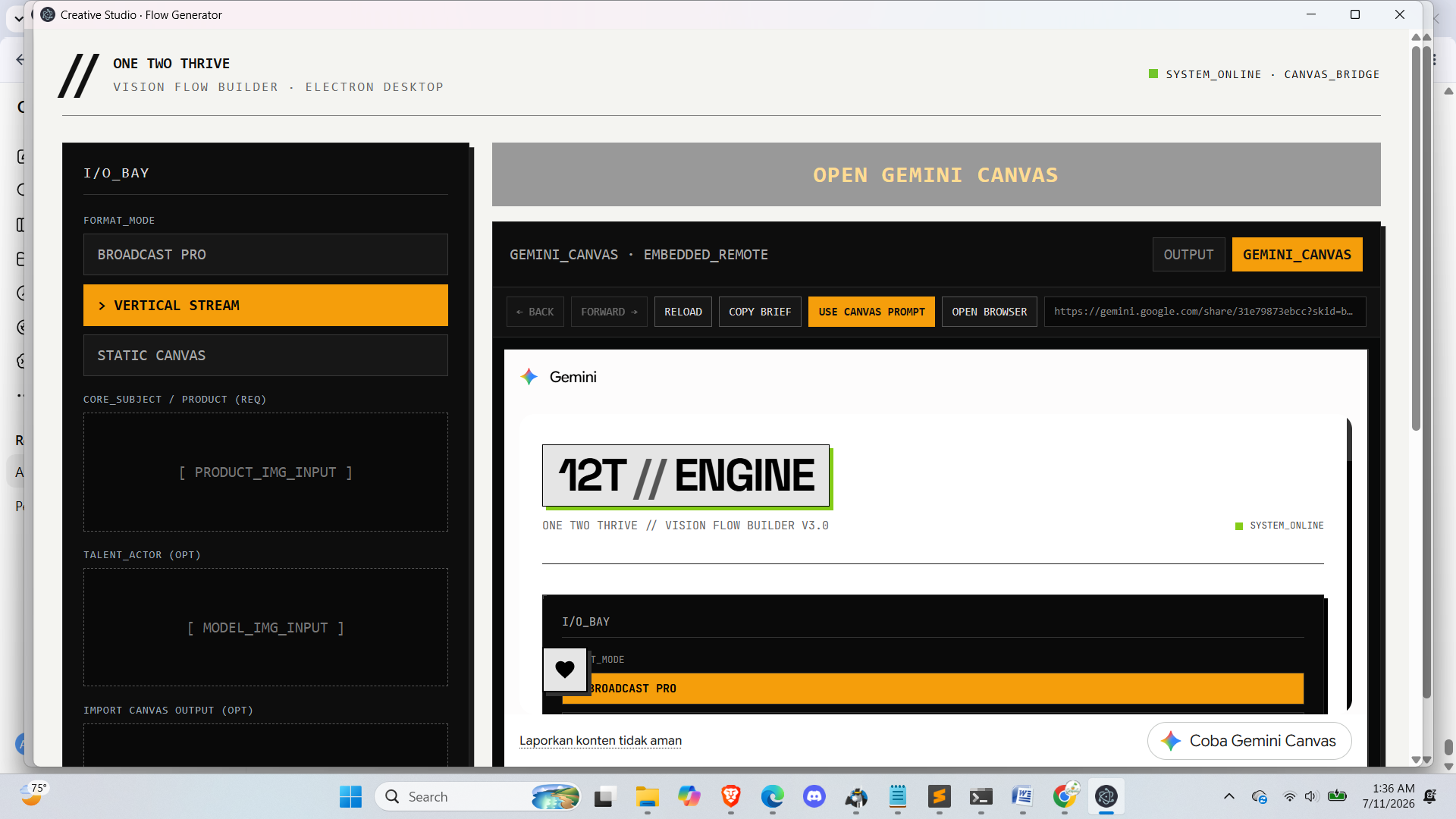Click the Gemini sparkle logo
Screen dimensions: 1456x819
point(529,377)
